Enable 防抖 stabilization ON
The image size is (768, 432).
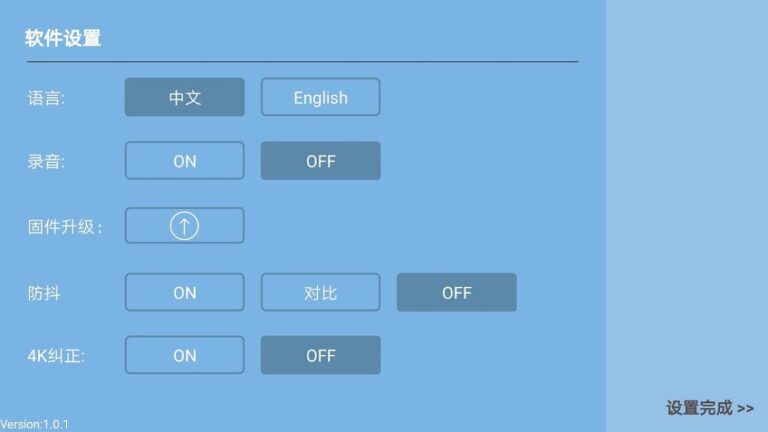click(x=184, y=293)
